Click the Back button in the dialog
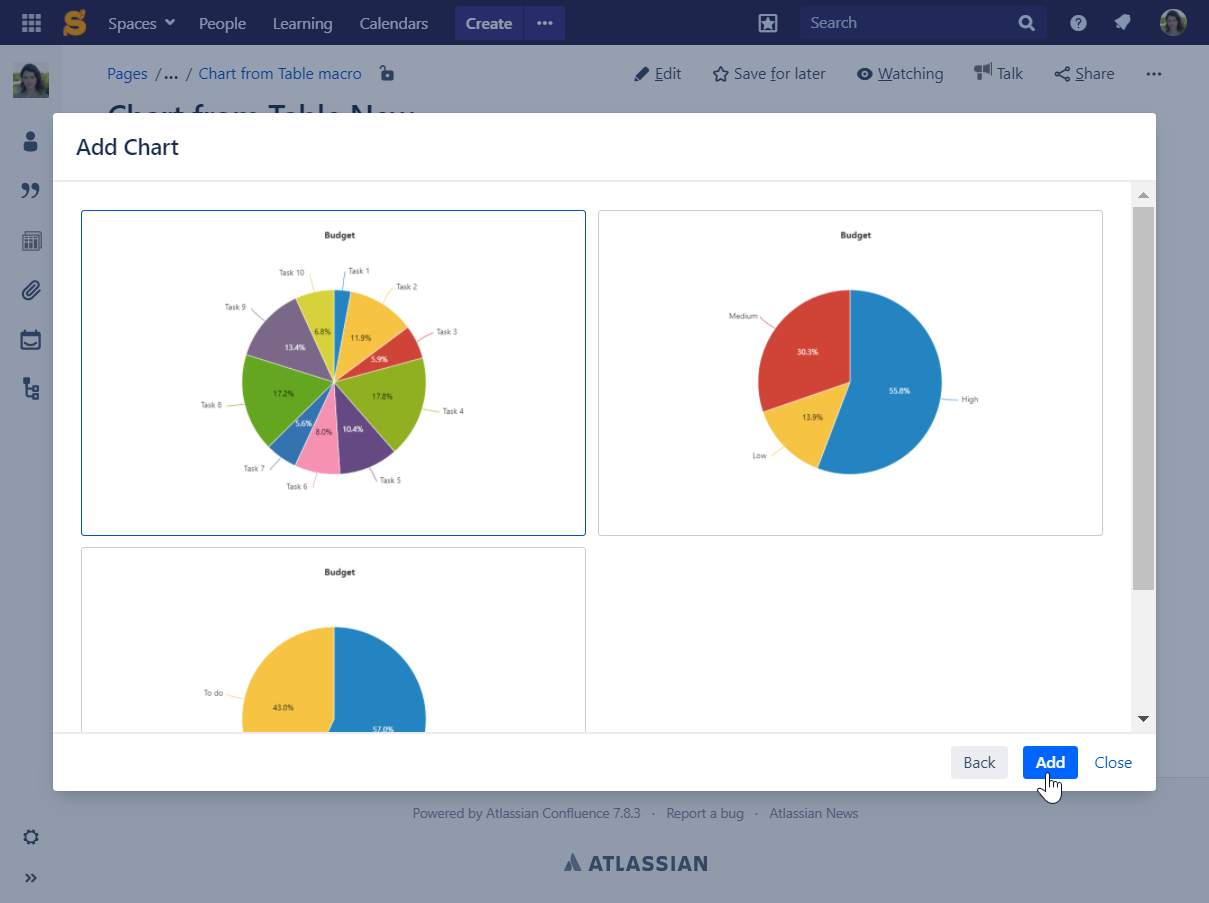The height and width of the screenshot is (903, 1209). [979, 762]
